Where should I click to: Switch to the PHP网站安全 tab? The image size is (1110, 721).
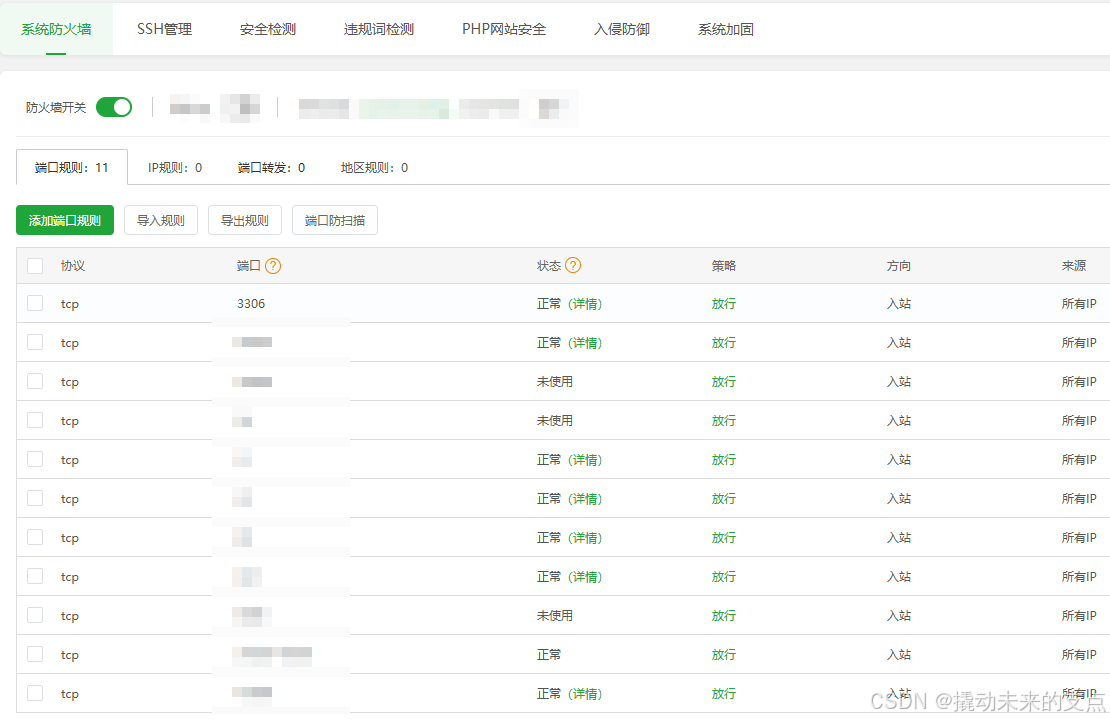[x=504, y=29]
